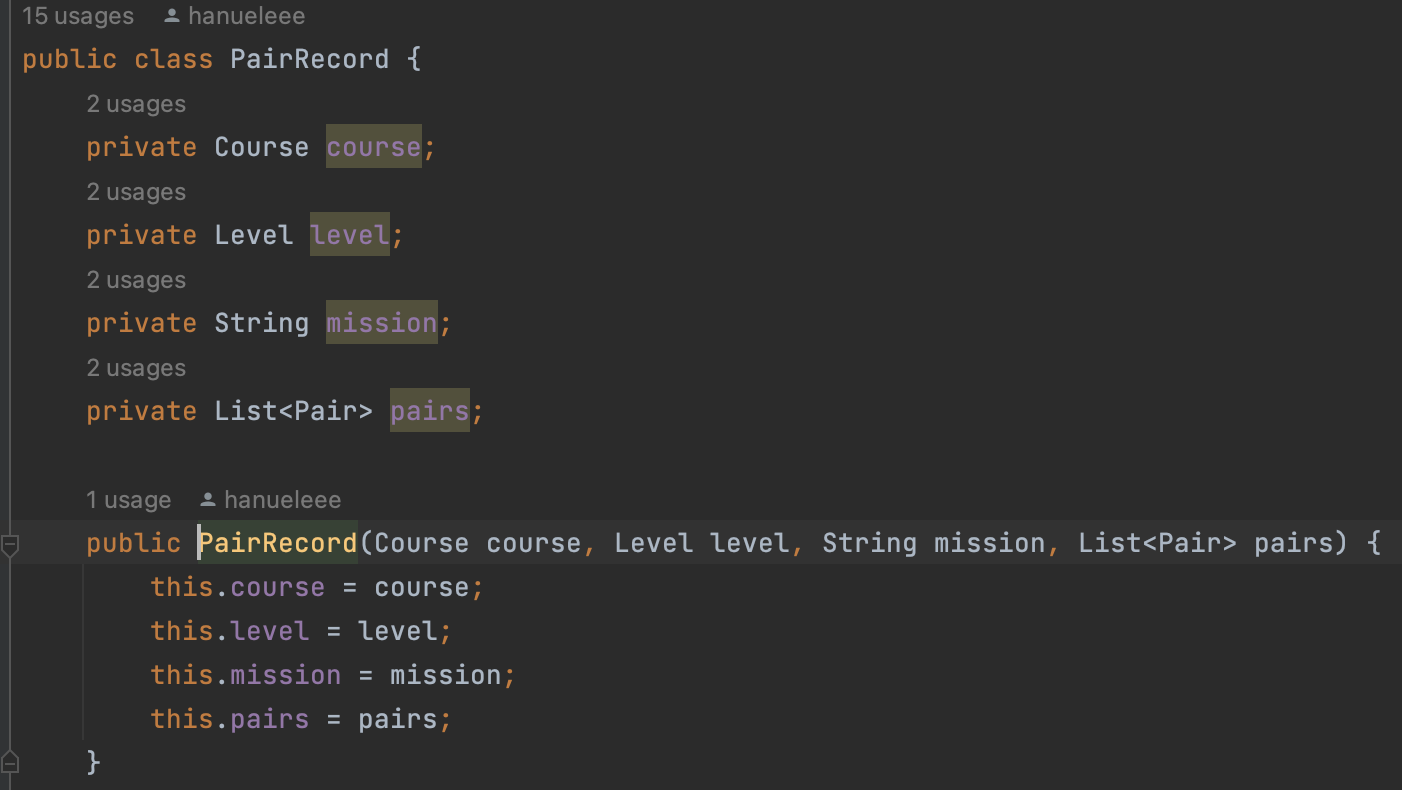
Task: Click the highlighted mission field name
Action: point(382,323)
